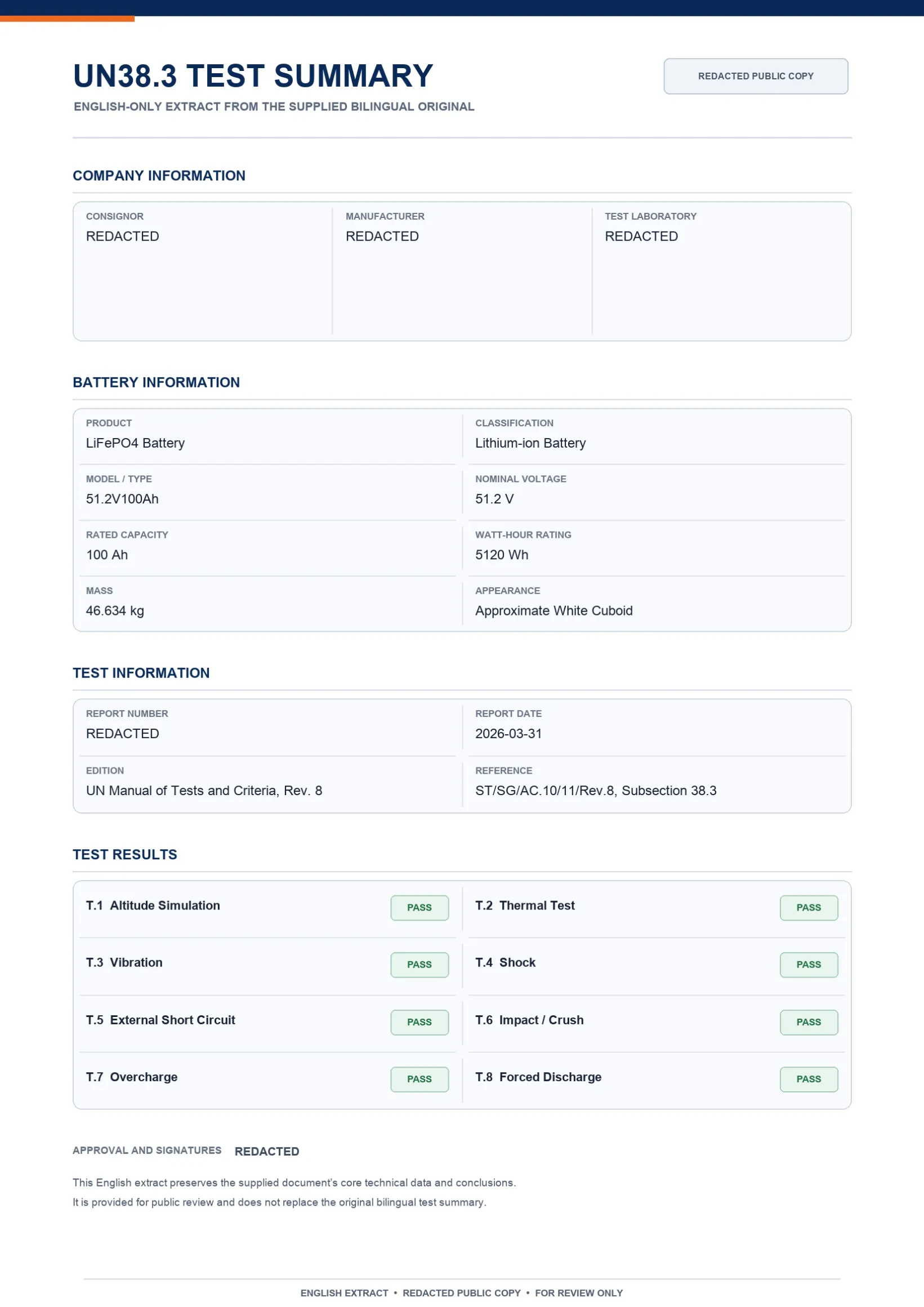The width and height of the screenshot is (924, 1307).
Task: Click PASS badge for Impact / Crush
Action: (809, 1023)
